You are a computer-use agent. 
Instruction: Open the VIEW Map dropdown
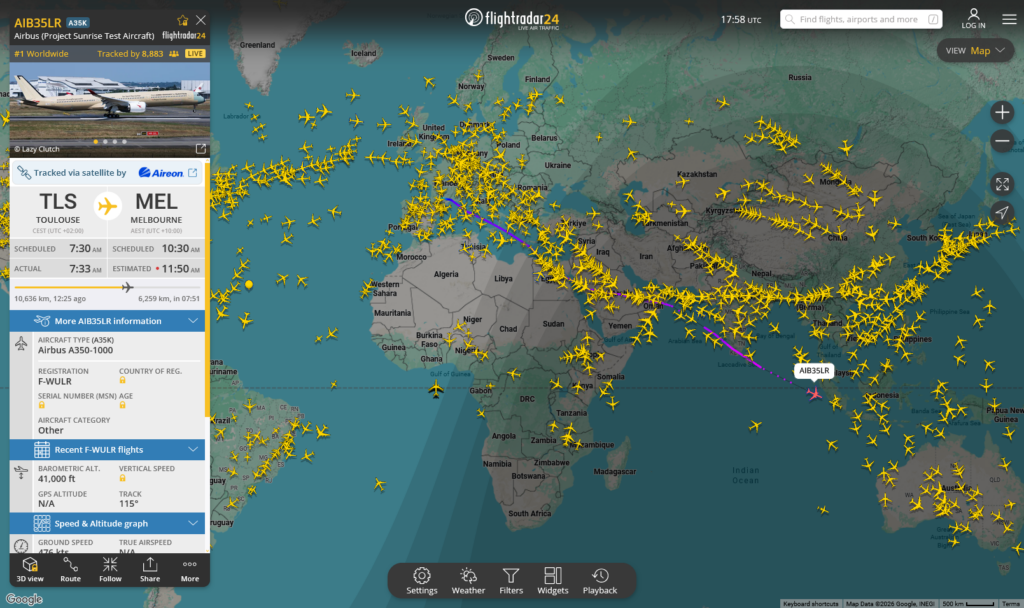click(975, 50)
